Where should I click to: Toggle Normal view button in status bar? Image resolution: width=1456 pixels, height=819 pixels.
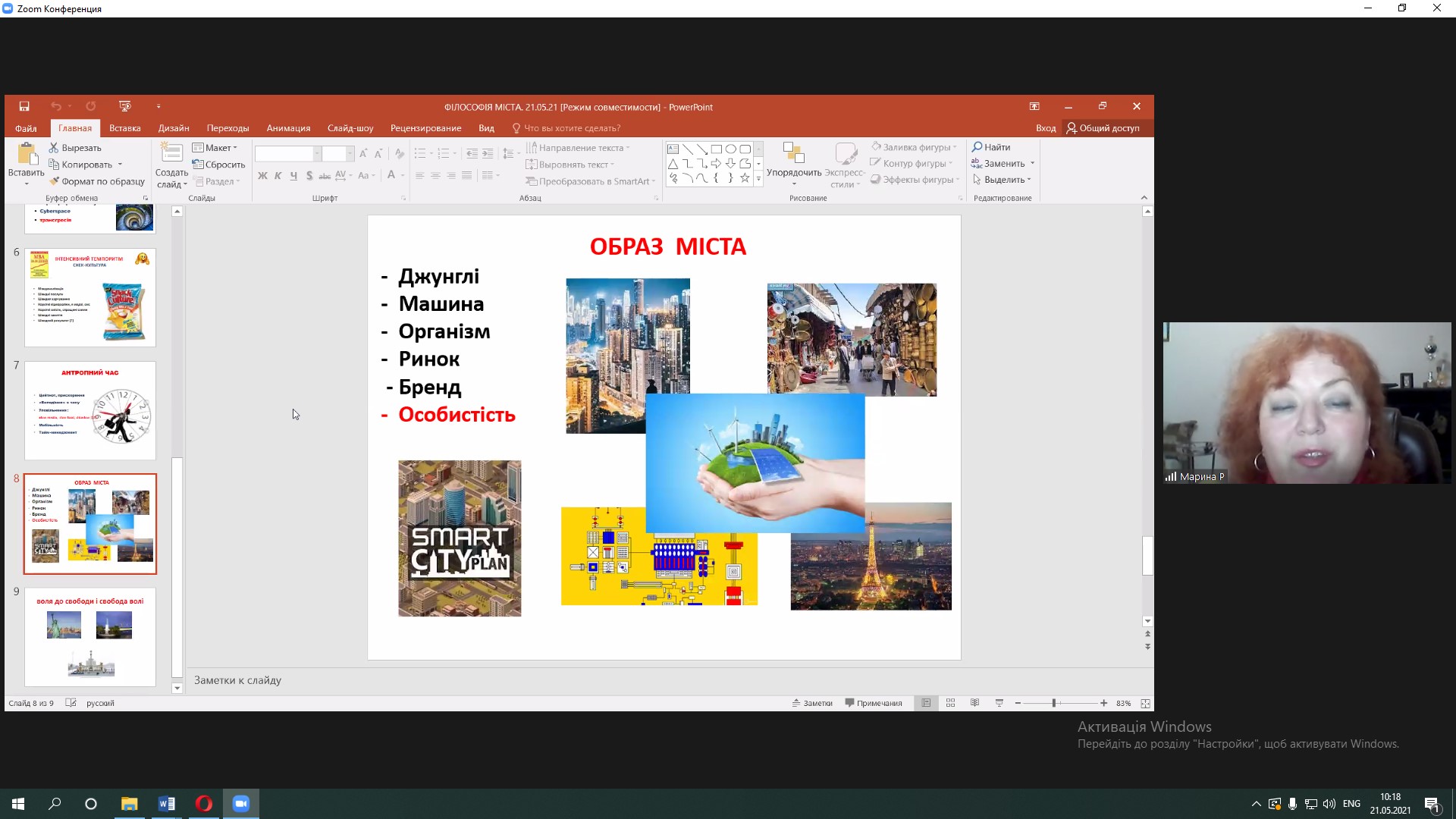[926, 703]
